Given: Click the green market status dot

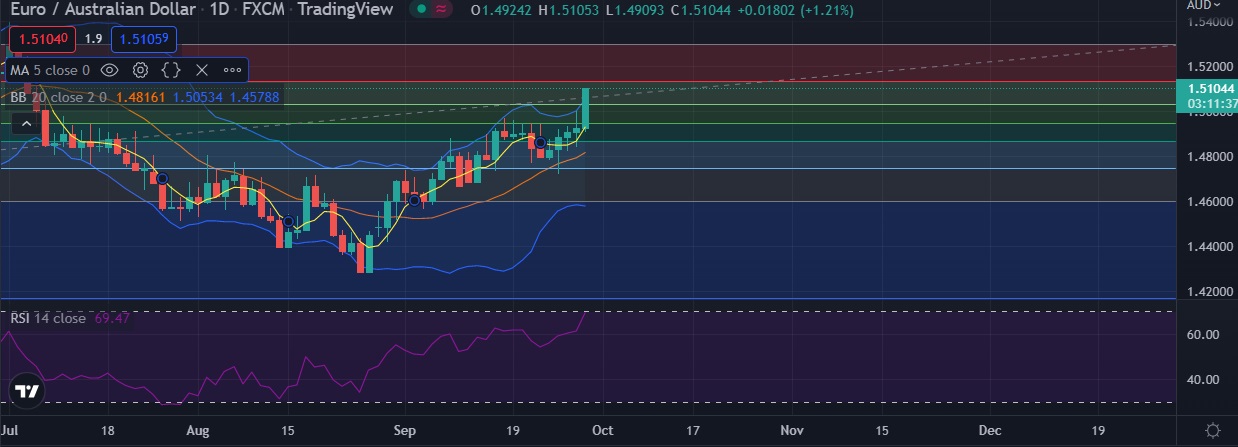Looking at the screenshot, I should pos(423,9).
